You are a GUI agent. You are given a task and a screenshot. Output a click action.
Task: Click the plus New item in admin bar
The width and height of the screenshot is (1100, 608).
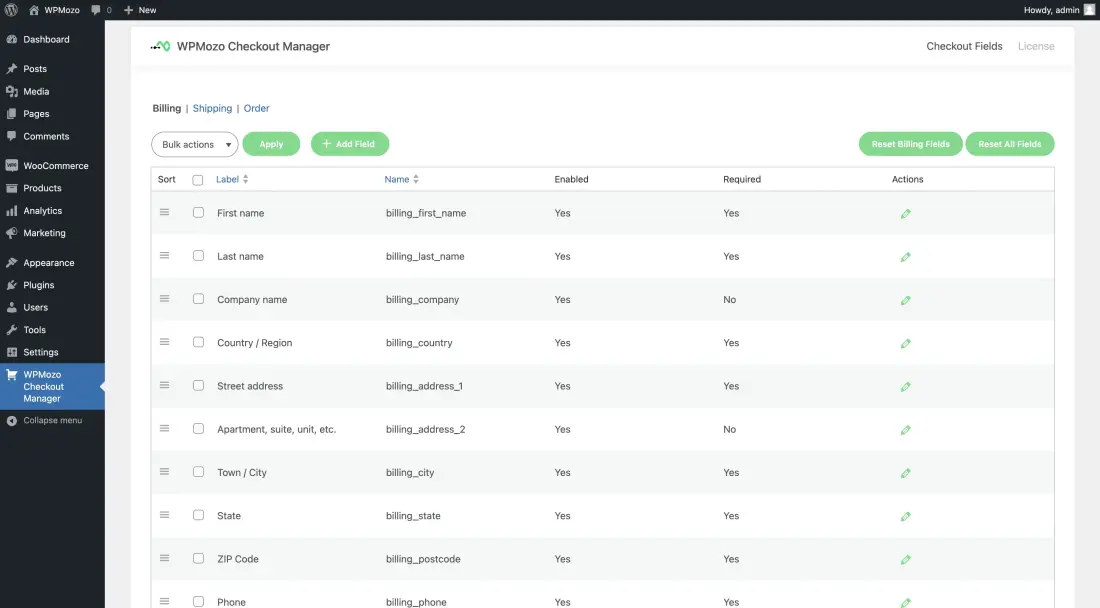pyautogui.click(x=140, y=10)
